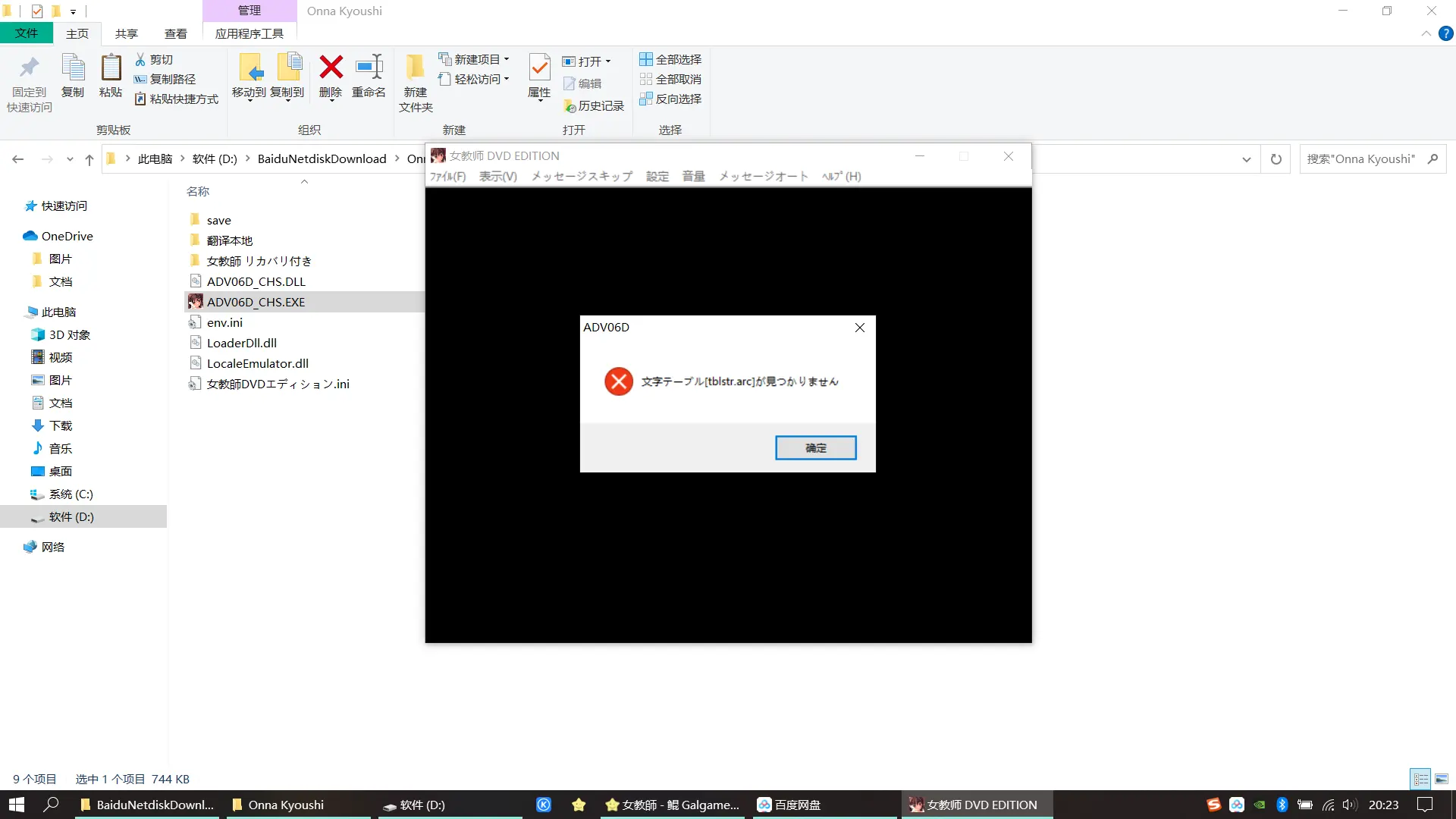The image size is (1456, 819).
Task: Open the File (文件) ribbon tab
Action: (27, 33)
